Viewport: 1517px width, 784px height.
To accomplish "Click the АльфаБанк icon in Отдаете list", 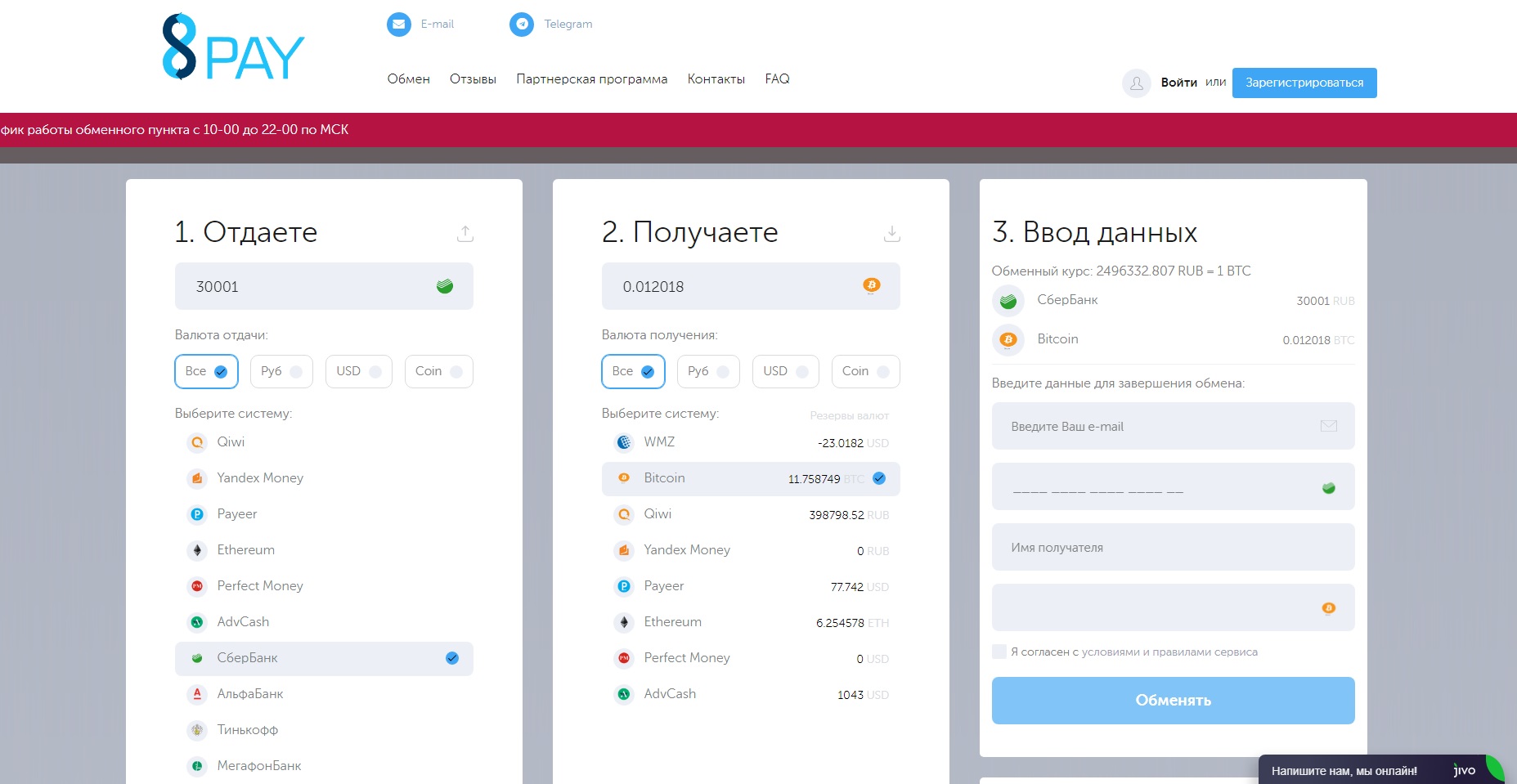I will point(197,694).
